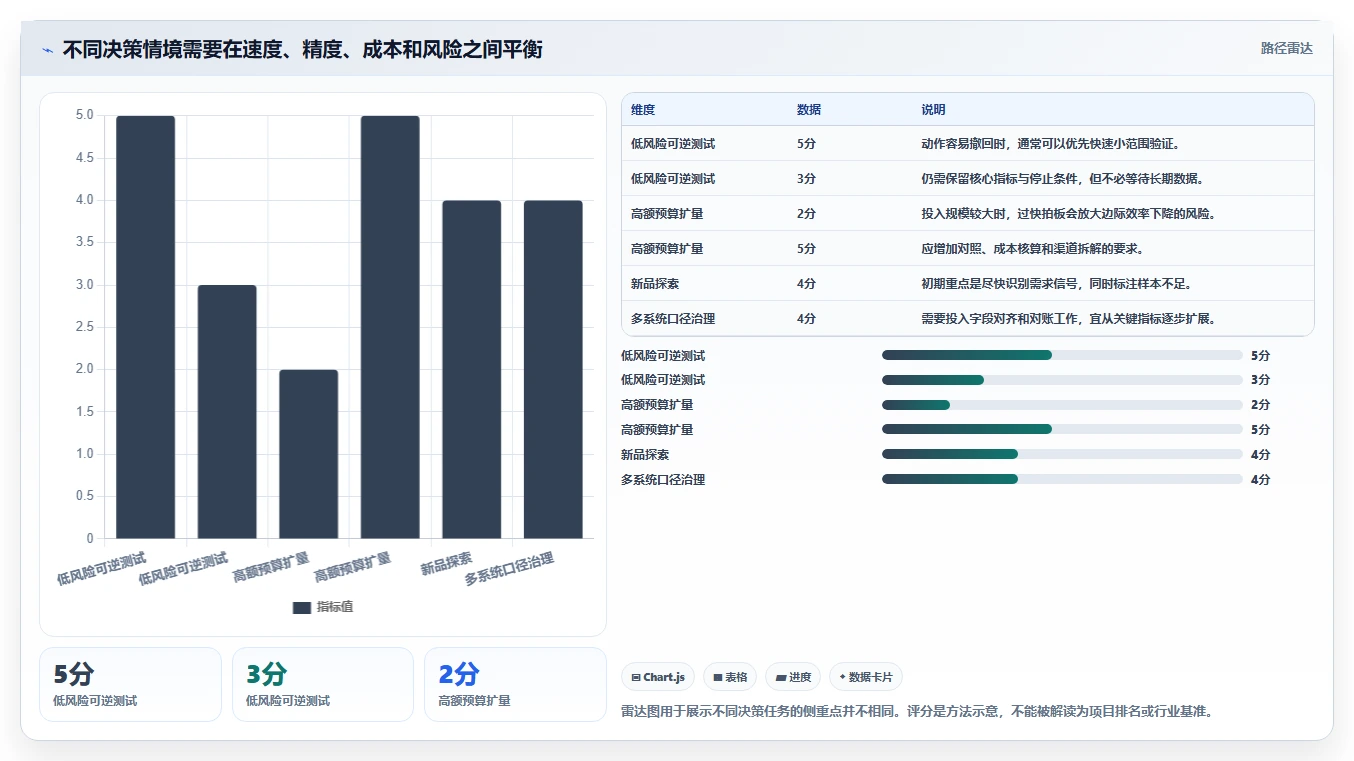Click the 低风险可逆测试 progress bar showing 3分
1354x761 pixels.
(1062, 380)
